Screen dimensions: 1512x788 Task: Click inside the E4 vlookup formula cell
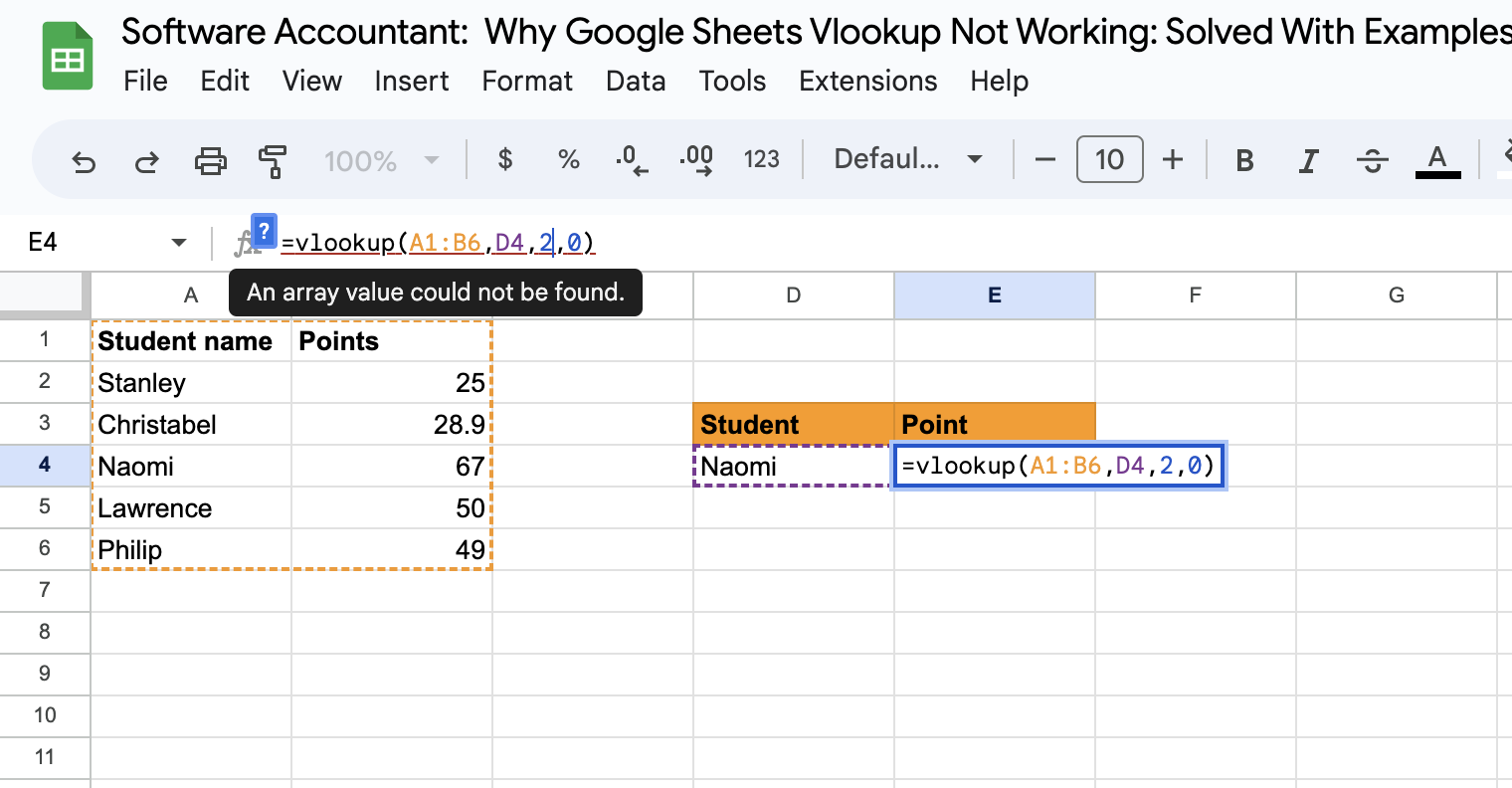point(1058,466)
